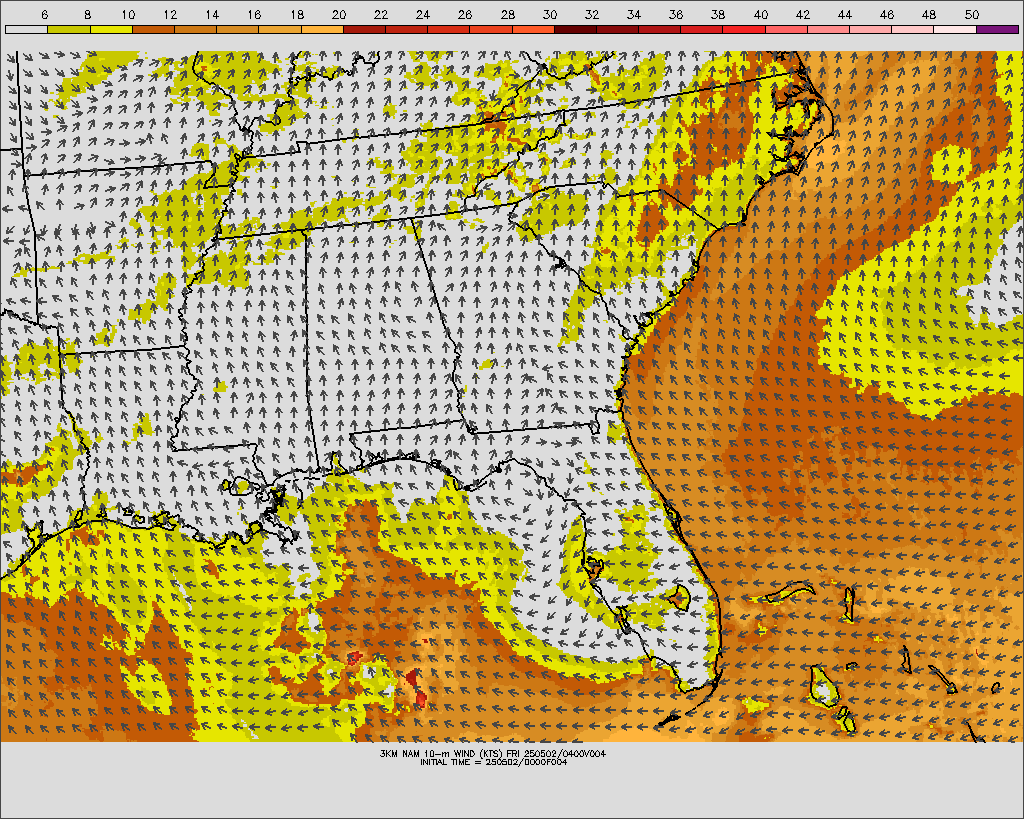Select the legend value "22"

coord(381,14)
